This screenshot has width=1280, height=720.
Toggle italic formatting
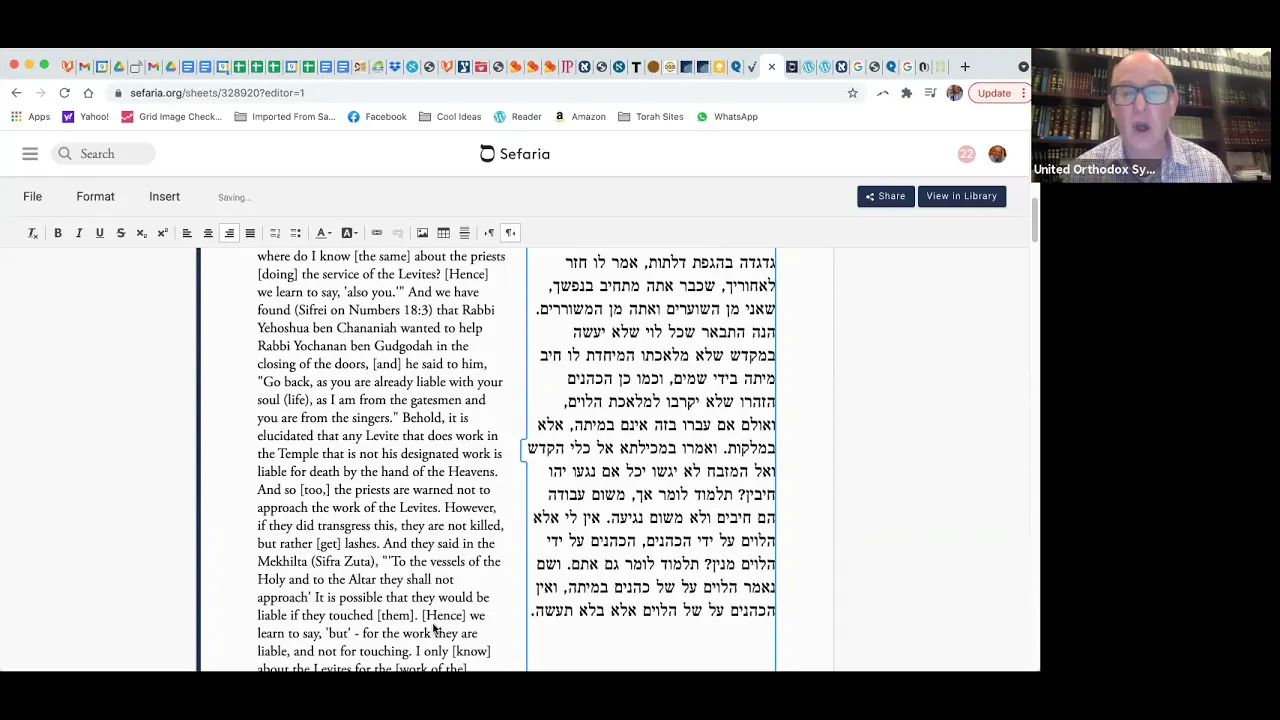[x=79, y=233]
